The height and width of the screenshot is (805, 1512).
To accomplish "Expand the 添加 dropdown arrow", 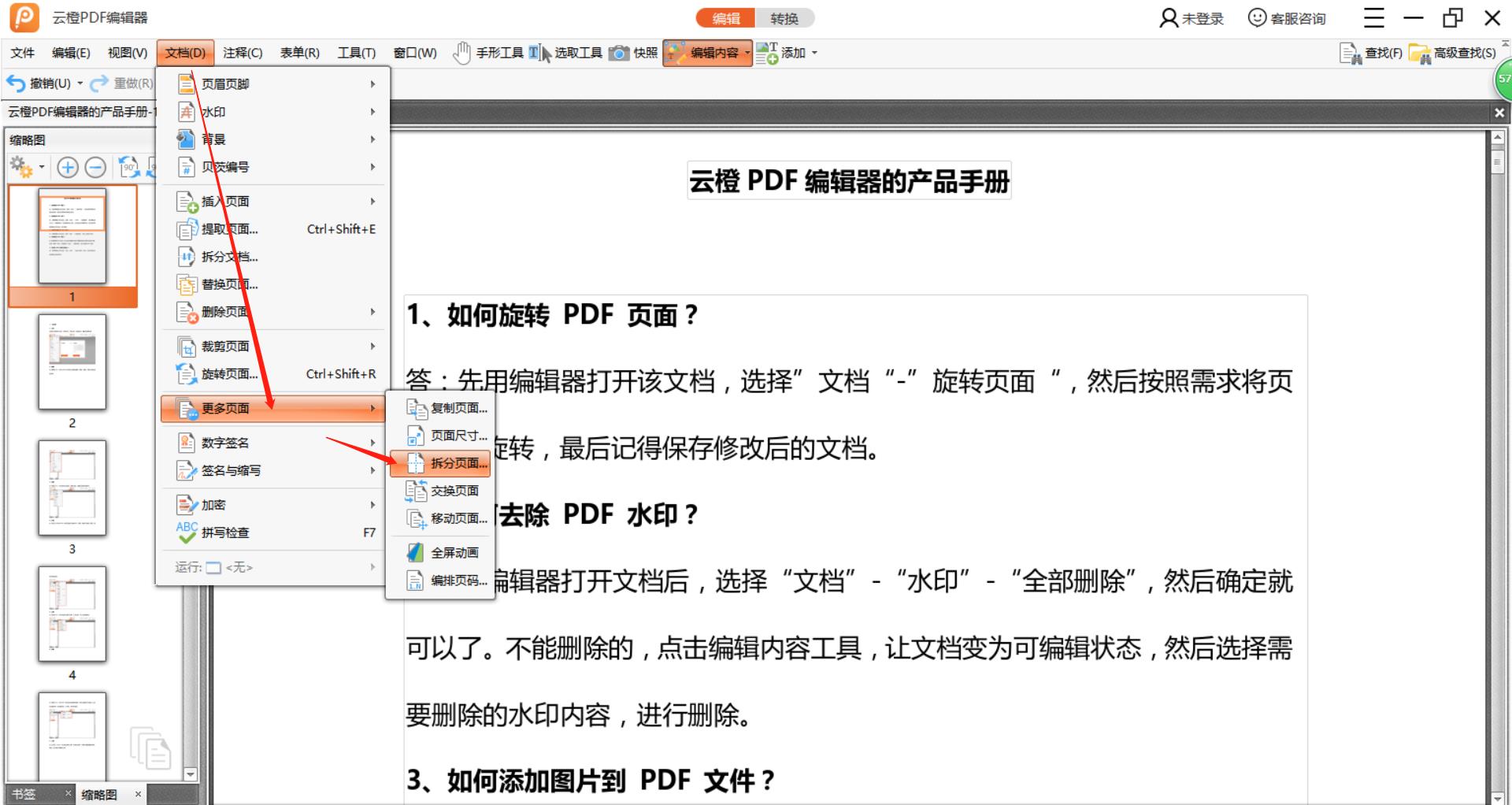I will (x=815, y=53).
